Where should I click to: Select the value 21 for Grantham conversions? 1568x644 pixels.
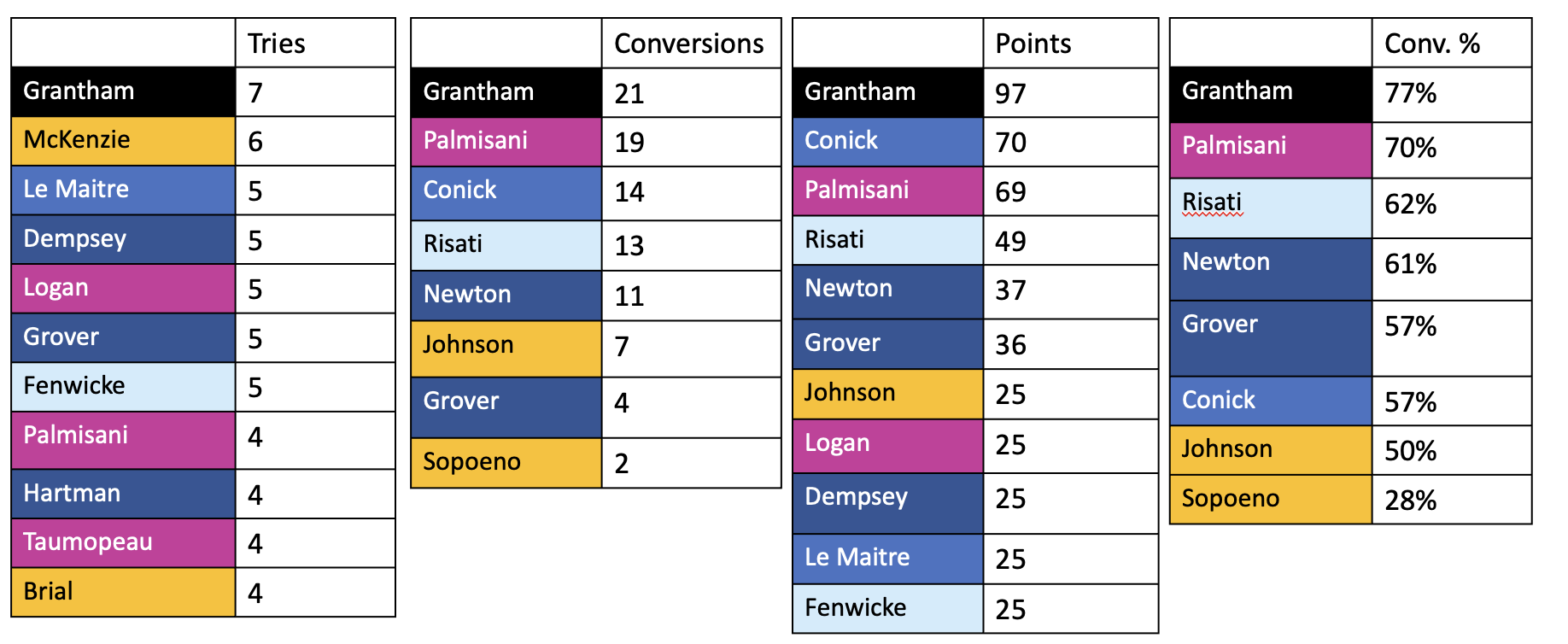pyautogui.click(x=691, y=92)
